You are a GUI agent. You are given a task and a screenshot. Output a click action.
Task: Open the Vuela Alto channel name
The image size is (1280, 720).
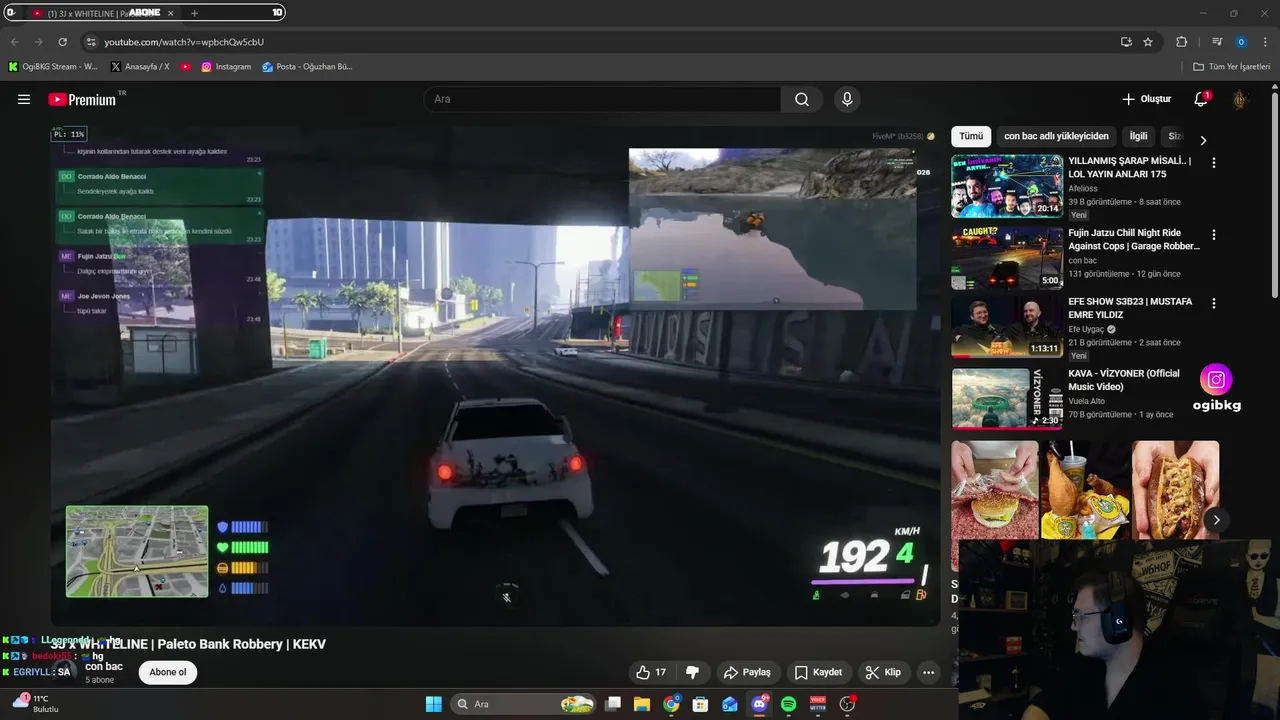1086,401
